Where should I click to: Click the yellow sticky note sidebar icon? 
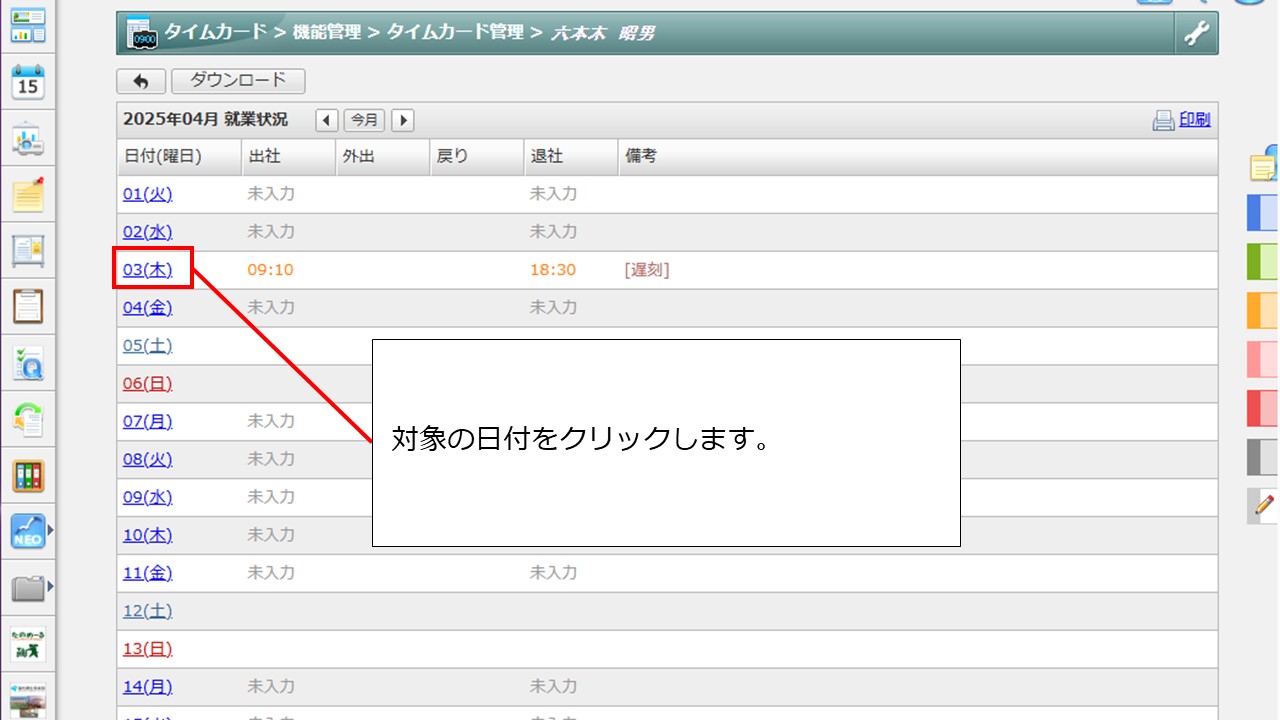[x=28, y=194]
